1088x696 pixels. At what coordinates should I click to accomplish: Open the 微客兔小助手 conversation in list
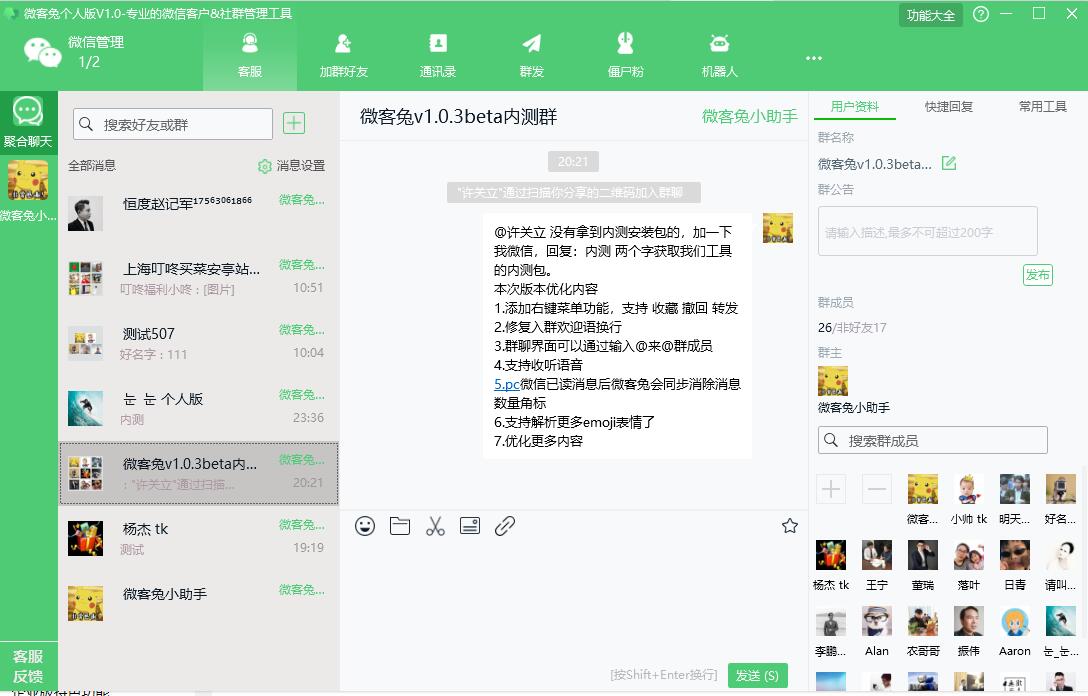point(198,603)
